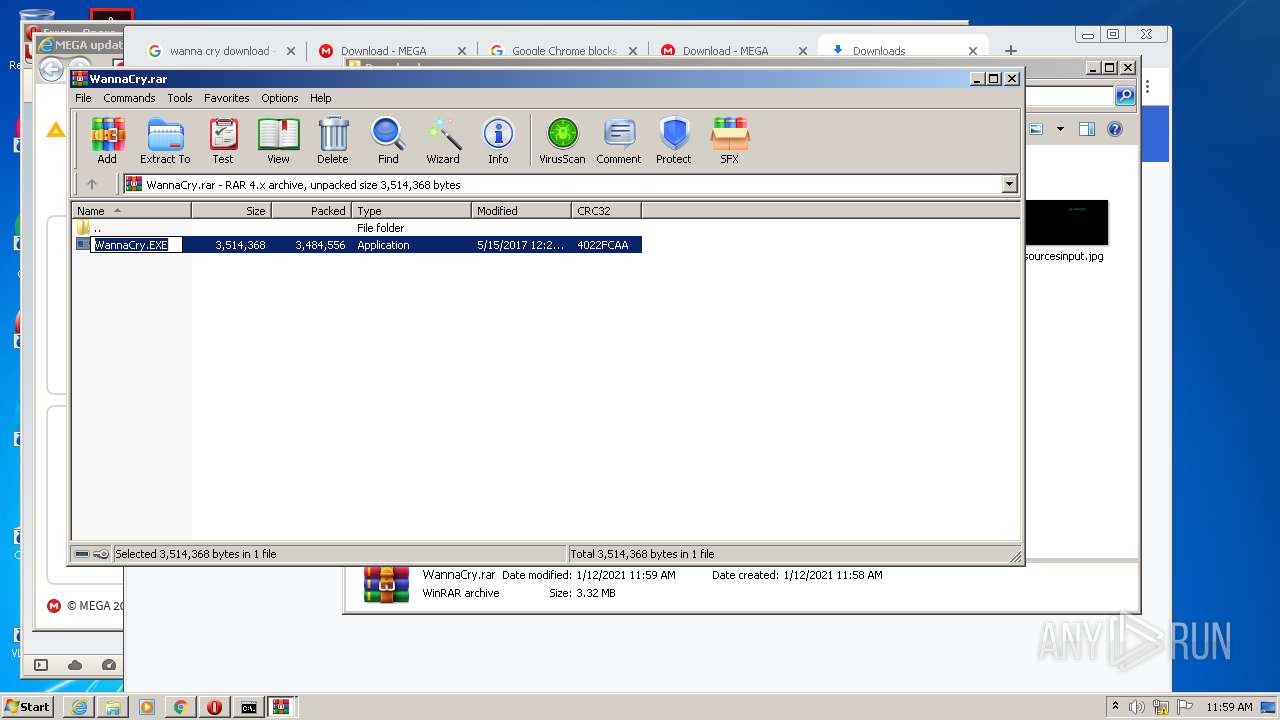Click the 11:59 AM system clock
The width and height of the screenshot is (1280, 720).
(1229, 707)
